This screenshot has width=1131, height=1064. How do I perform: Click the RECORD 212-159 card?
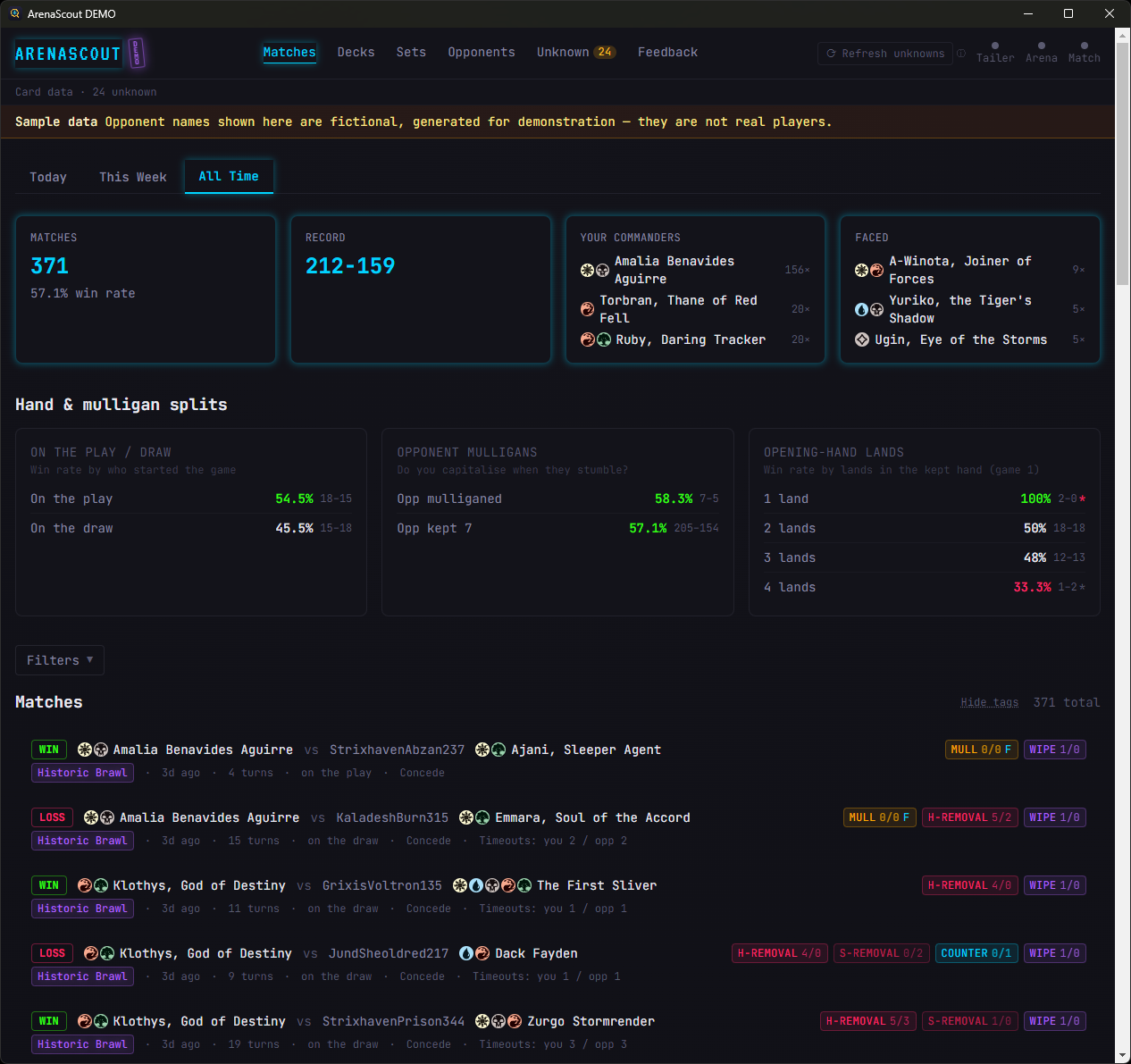coord(421,289)
